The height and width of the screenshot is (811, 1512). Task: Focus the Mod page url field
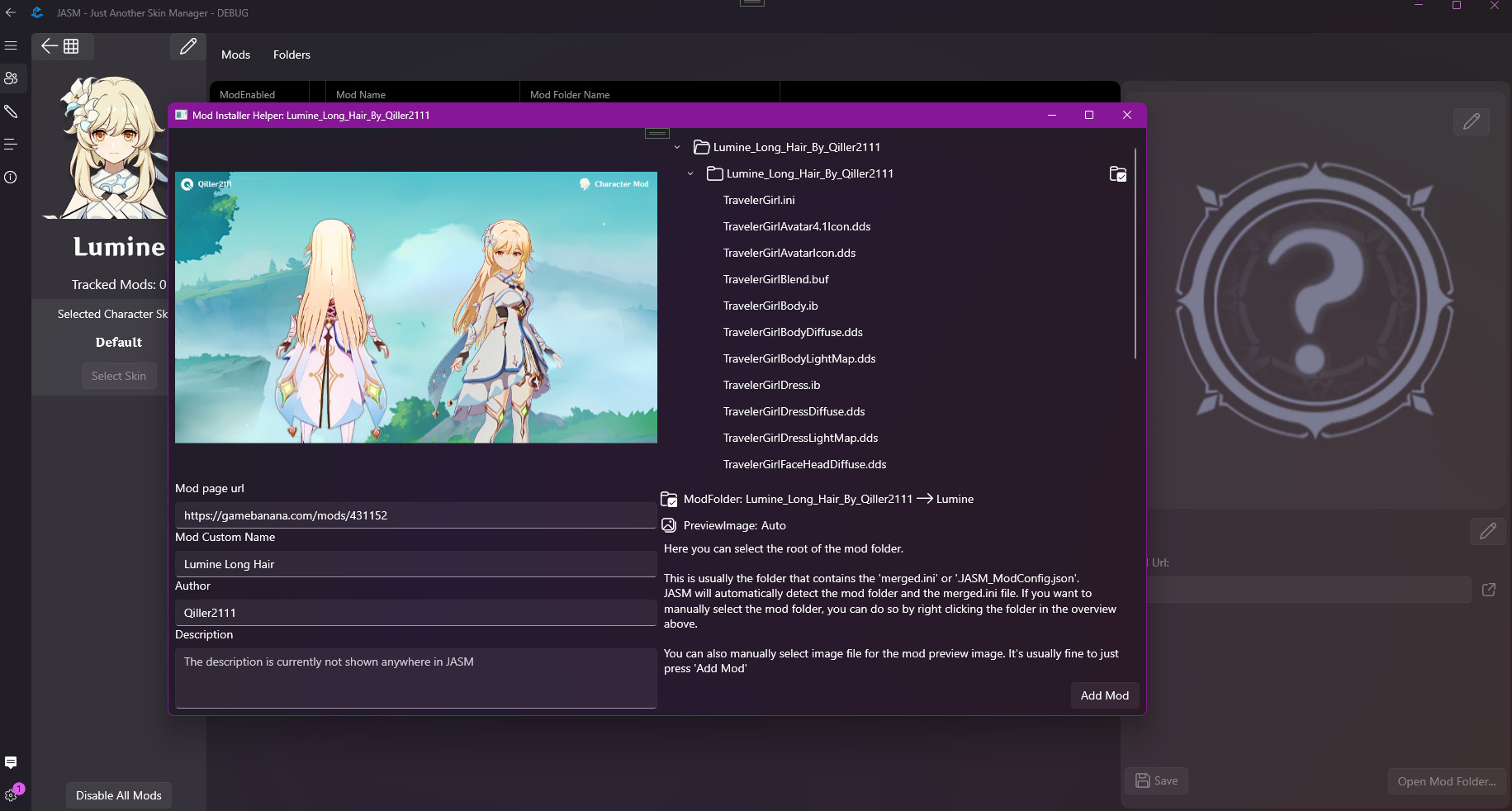click(416, 515)
